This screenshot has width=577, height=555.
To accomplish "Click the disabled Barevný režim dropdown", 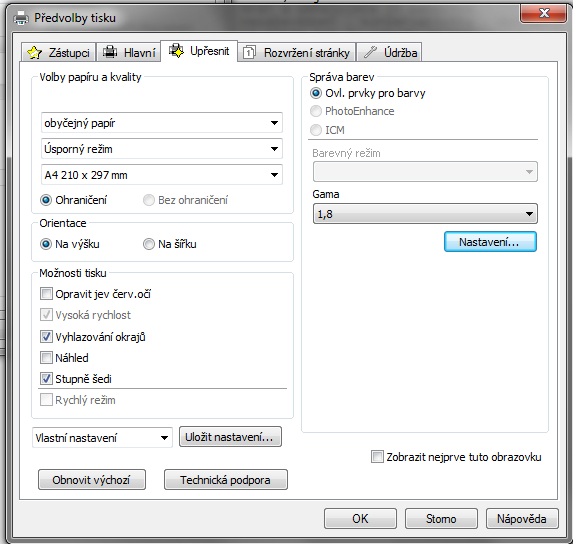I will pyautogui.click(x=425, y=172).
